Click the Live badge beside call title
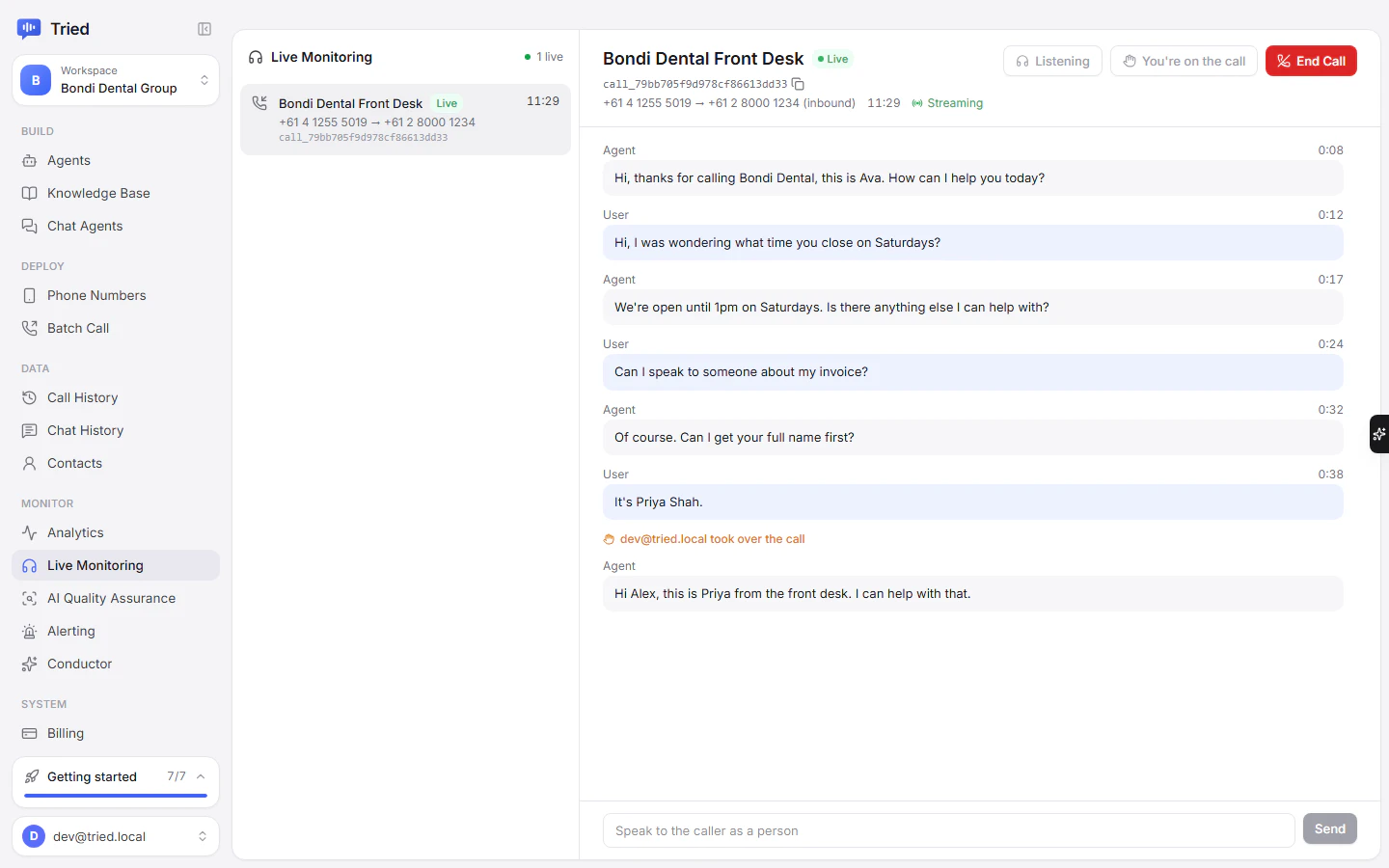The image size is (1389, 868). pos(833,59)
